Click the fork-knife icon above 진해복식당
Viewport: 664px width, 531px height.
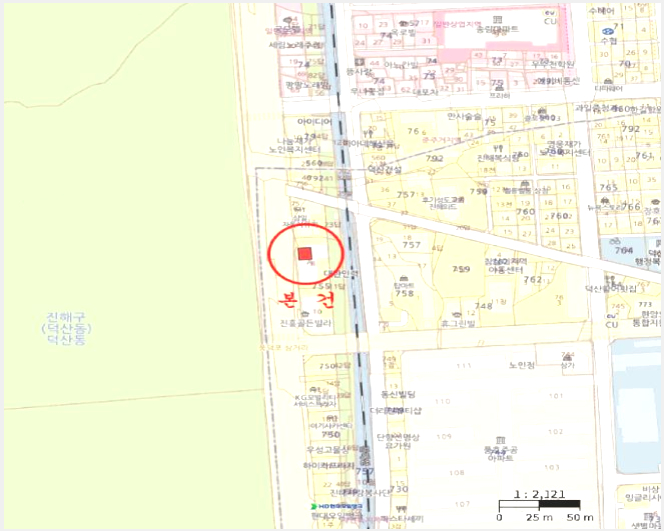[498, 149]
